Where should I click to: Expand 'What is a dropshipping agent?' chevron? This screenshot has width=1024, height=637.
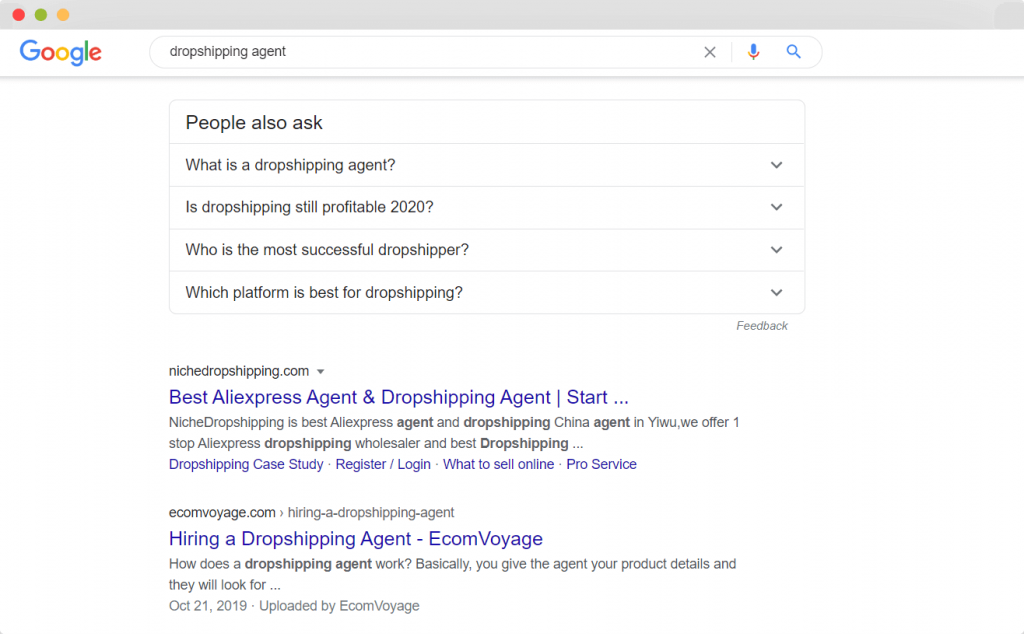(x=776, y=165)
